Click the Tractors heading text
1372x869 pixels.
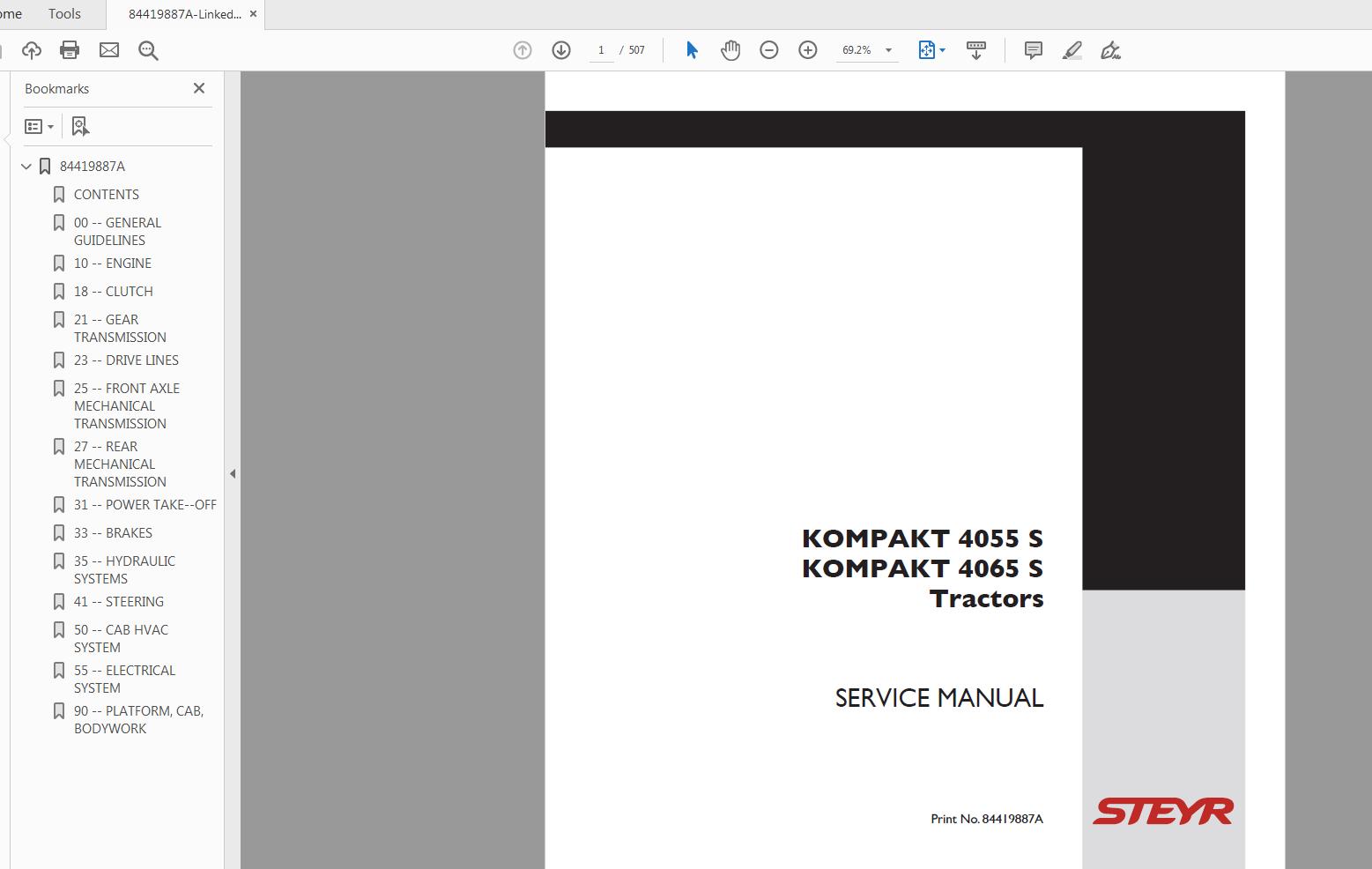[x=987, y=598]
